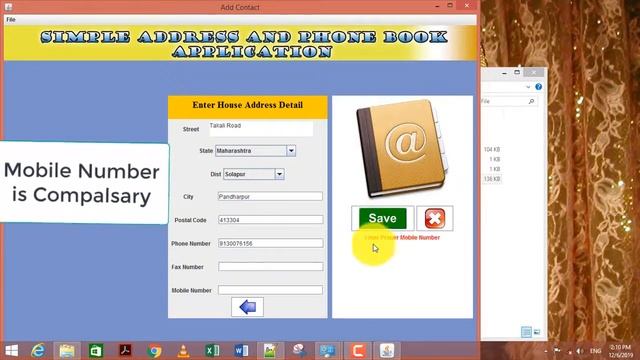
Task: Open the State dropdown arrow
Action: (x=291, y=151)
